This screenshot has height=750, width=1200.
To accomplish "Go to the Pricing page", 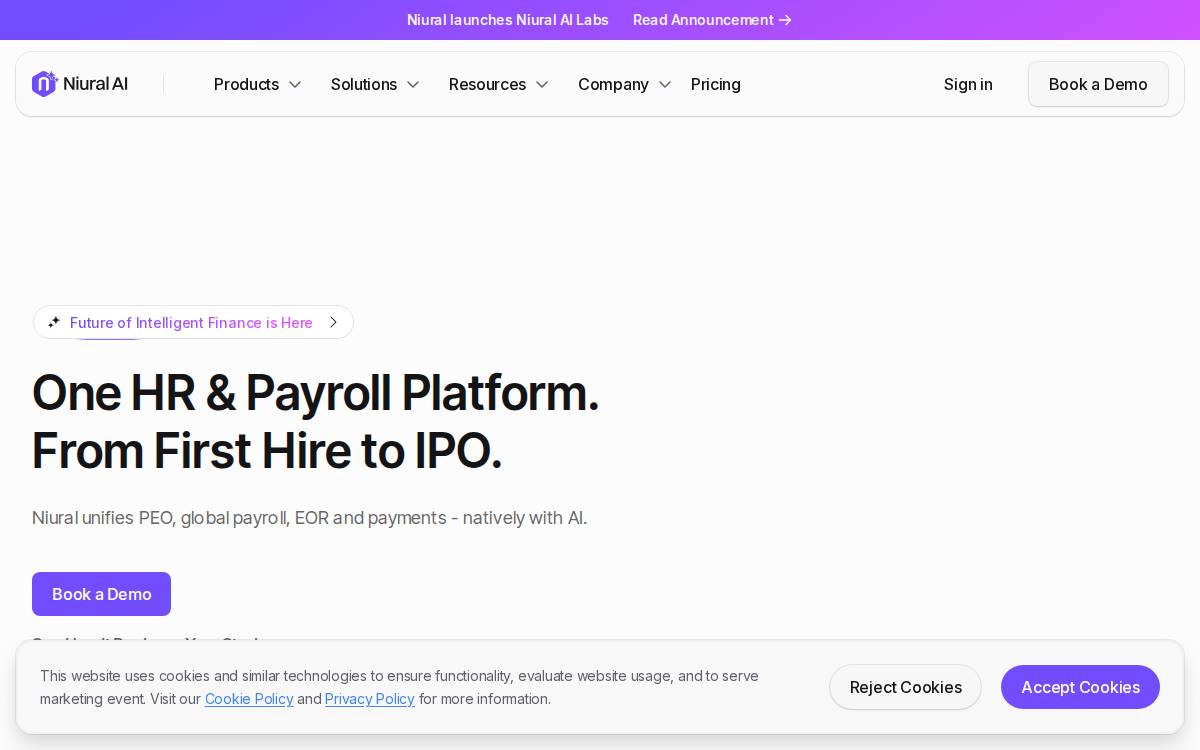I will 716,84.
